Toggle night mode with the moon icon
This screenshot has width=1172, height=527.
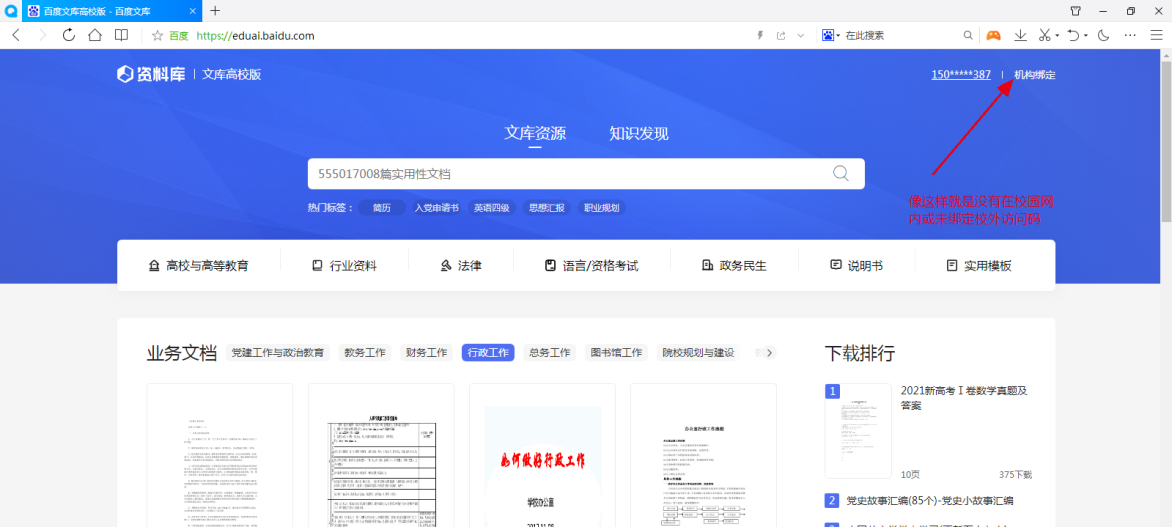point(1103,35)
